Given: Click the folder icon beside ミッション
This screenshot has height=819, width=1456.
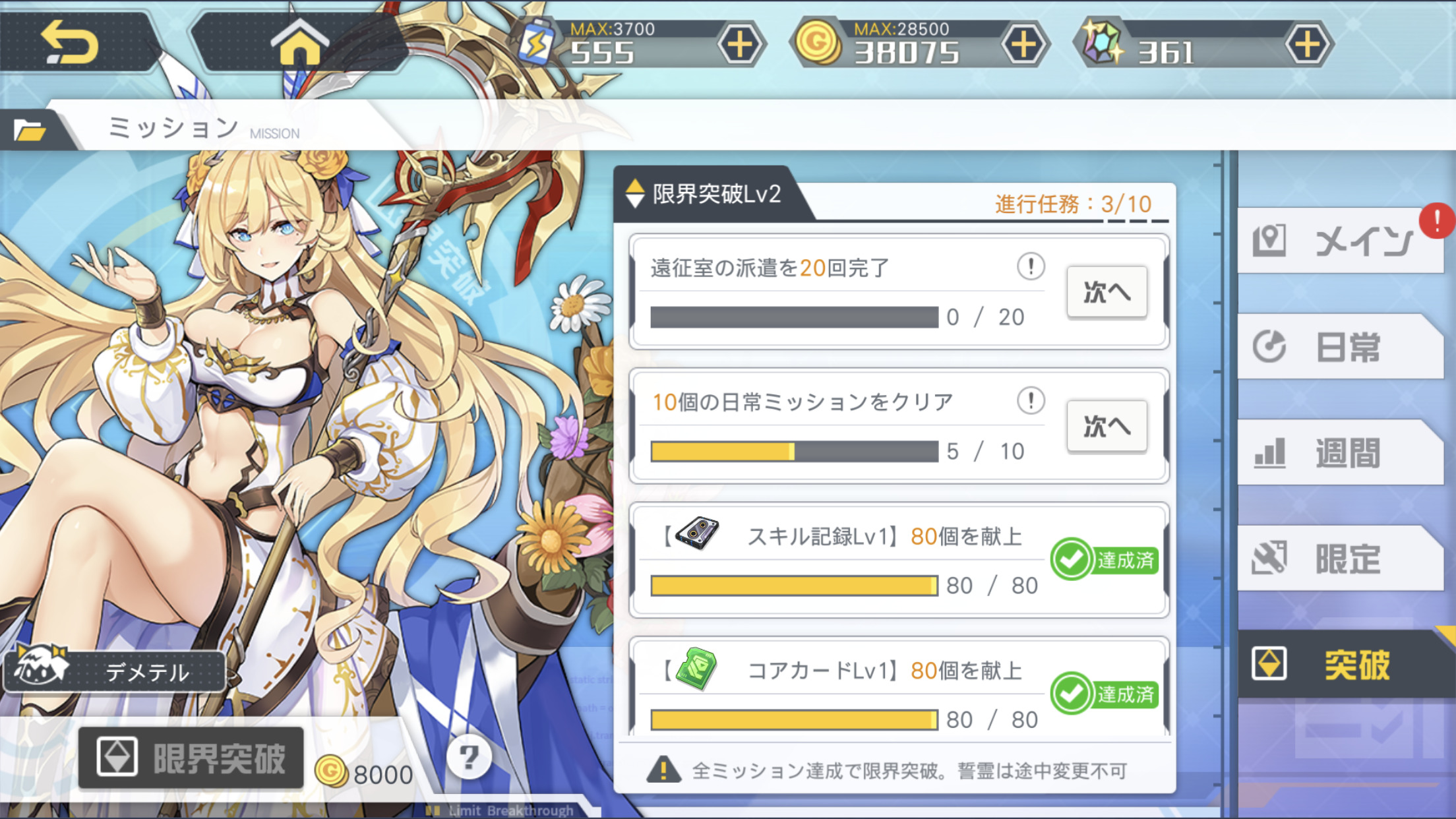Looking at the screenshot, I should [x=30, y=130].
